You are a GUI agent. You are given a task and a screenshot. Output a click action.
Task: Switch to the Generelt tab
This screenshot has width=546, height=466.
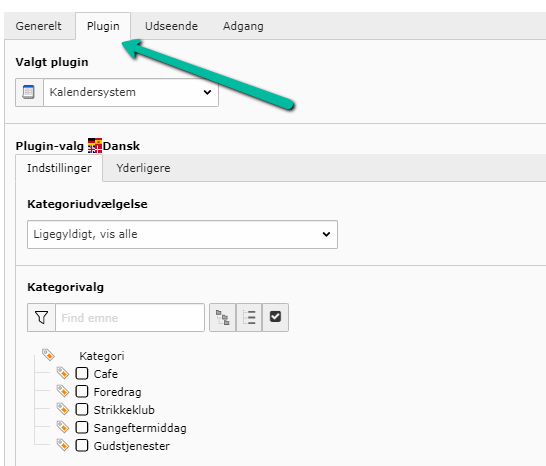pos(39,26)
